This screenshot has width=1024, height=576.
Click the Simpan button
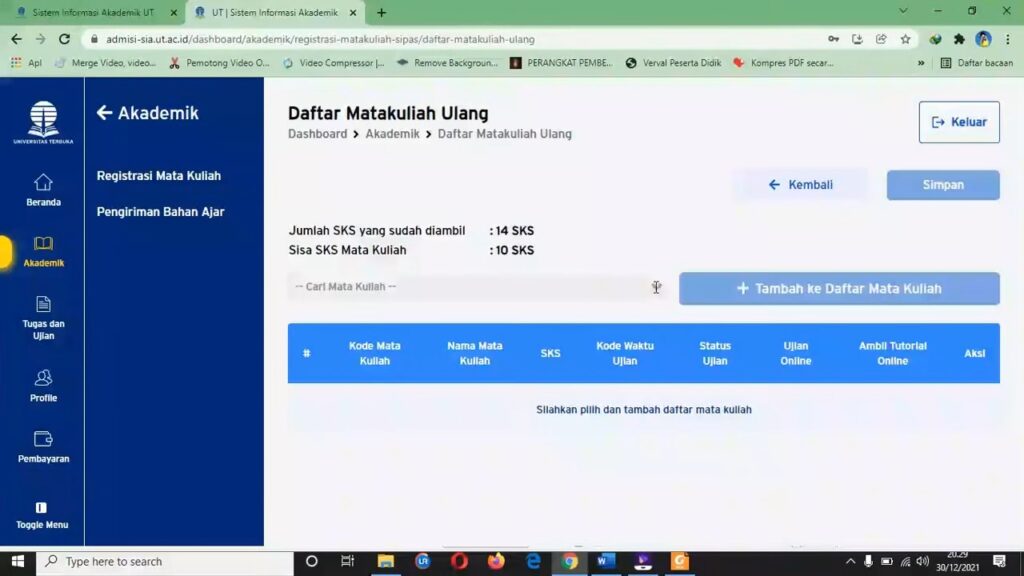pyautogui.click(x=941, y=184)
